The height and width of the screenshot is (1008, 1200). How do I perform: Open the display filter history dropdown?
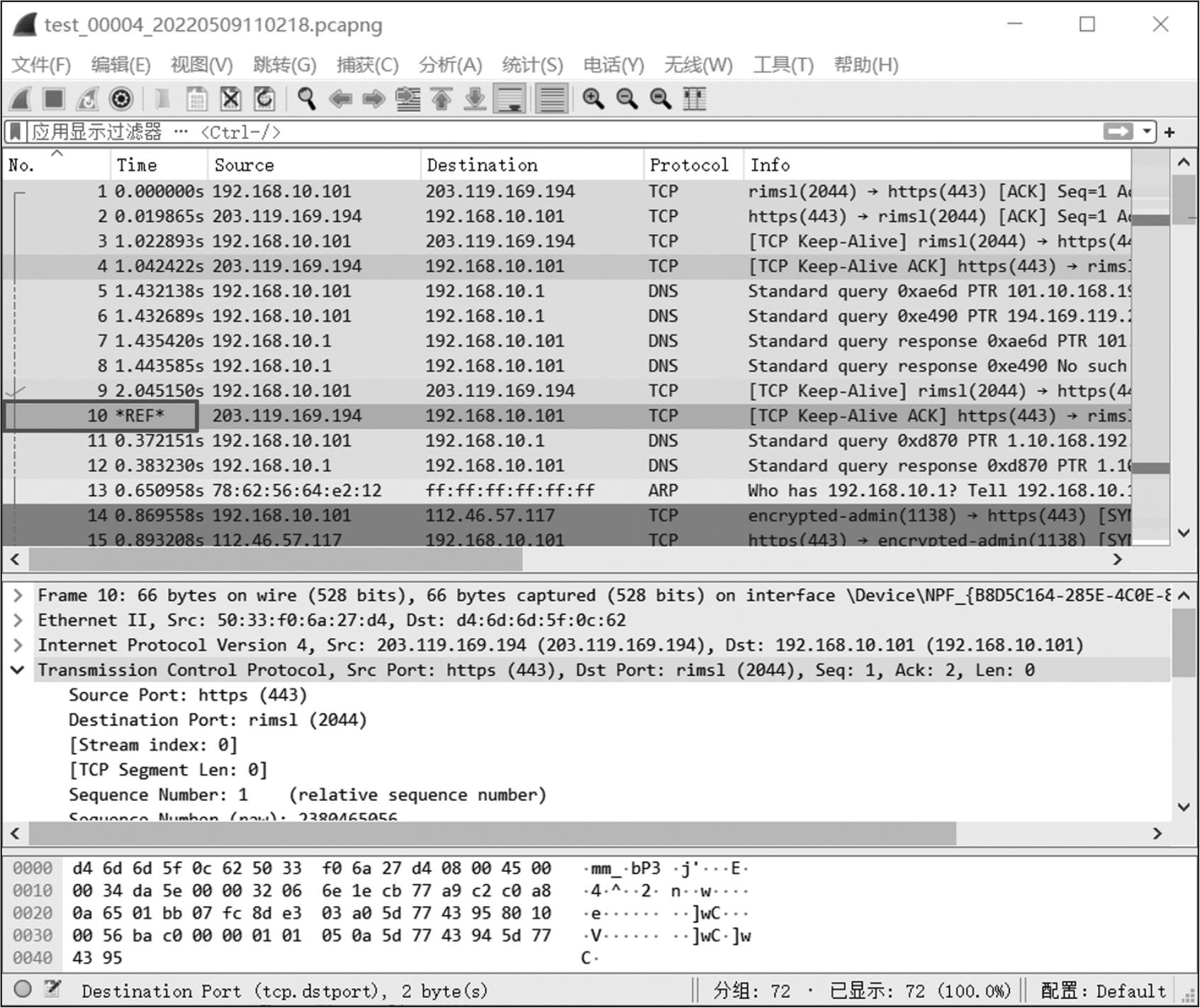tap(1146, 132)
